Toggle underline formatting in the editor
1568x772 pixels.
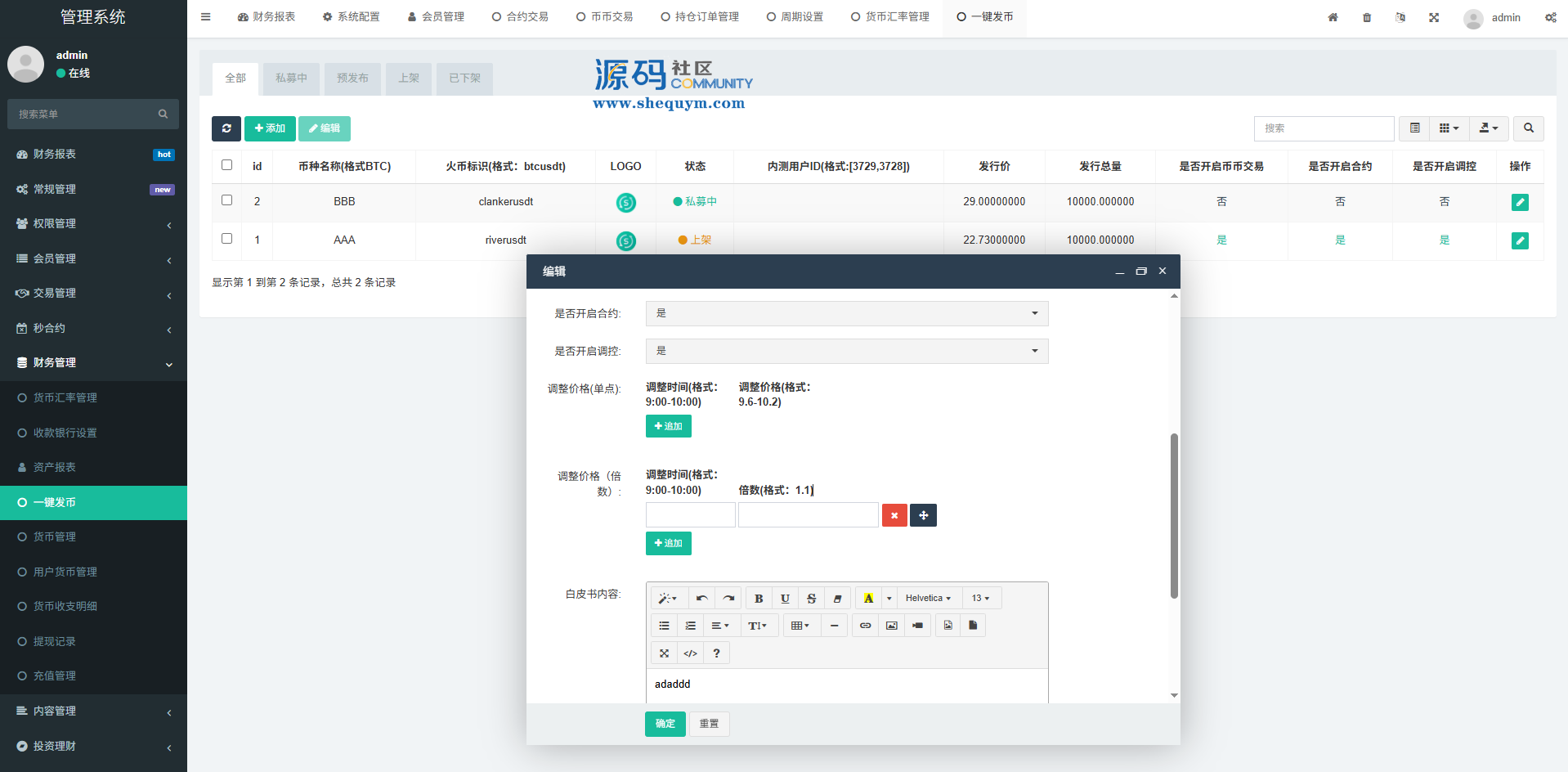click(785, 599)
